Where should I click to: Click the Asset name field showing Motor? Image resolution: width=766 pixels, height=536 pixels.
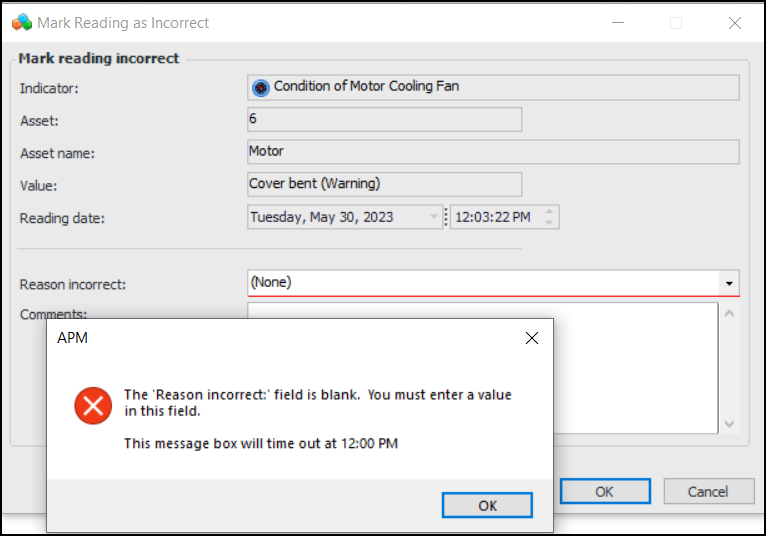[x=492, y=152]
